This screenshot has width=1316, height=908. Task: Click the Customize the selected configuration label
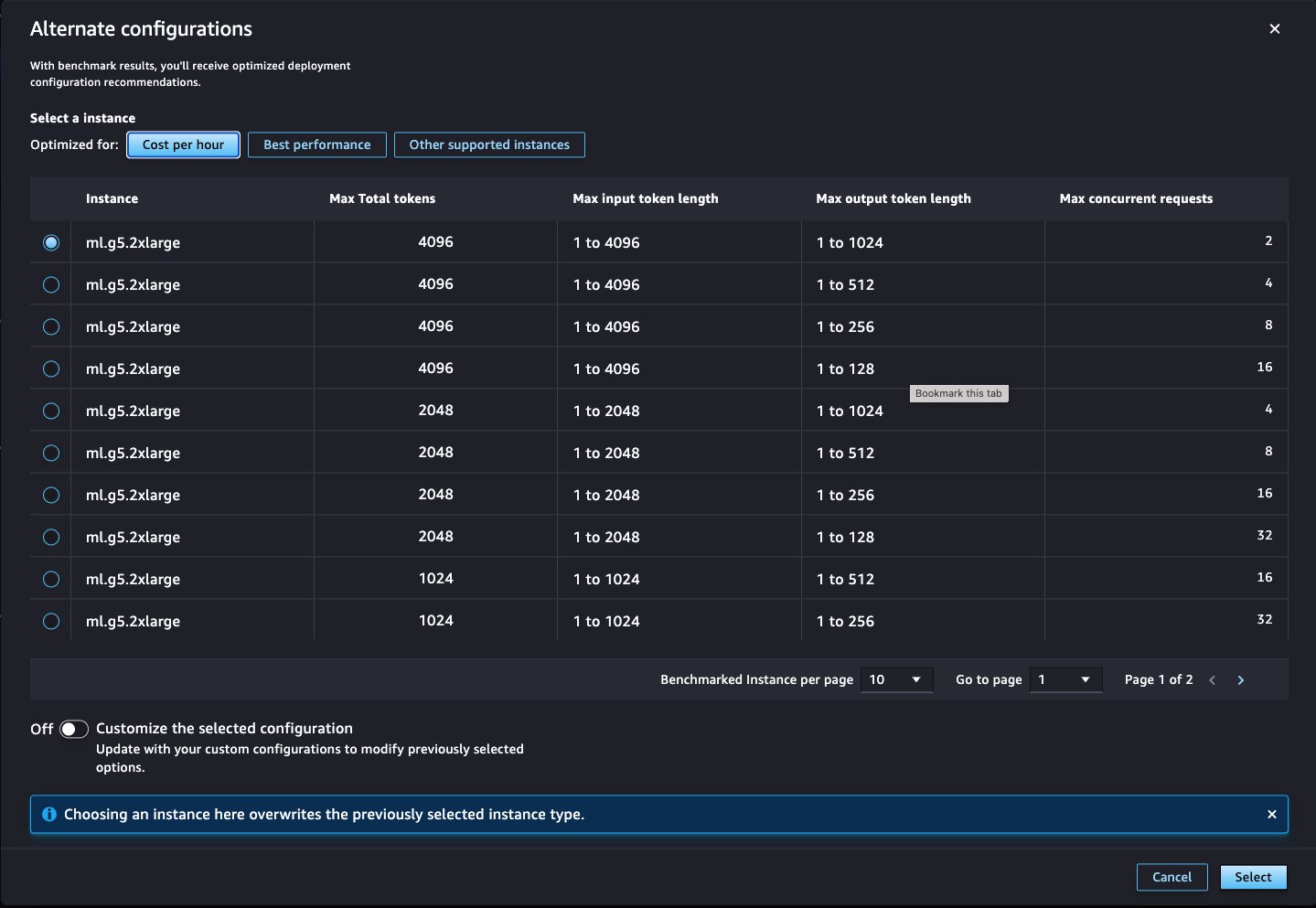tap(224, 728)
